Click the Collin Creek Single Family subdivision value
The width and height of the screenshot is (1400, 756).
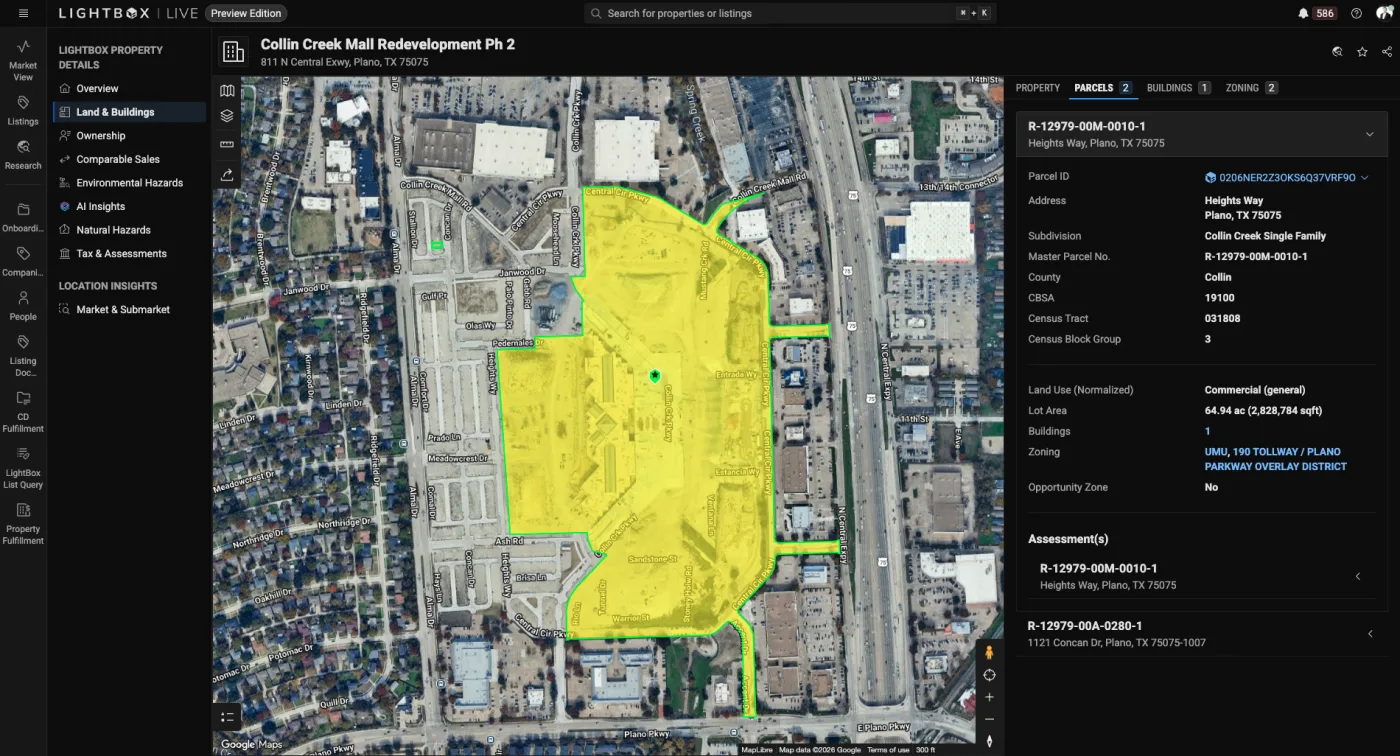pos(1265,236)
